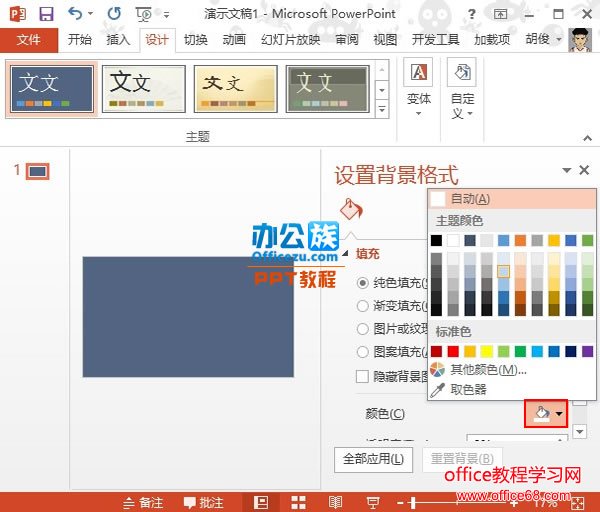Screen dimensions: 600x512
Task: Select the beige second theme thumbnail
Action: [x=144, y=89]
